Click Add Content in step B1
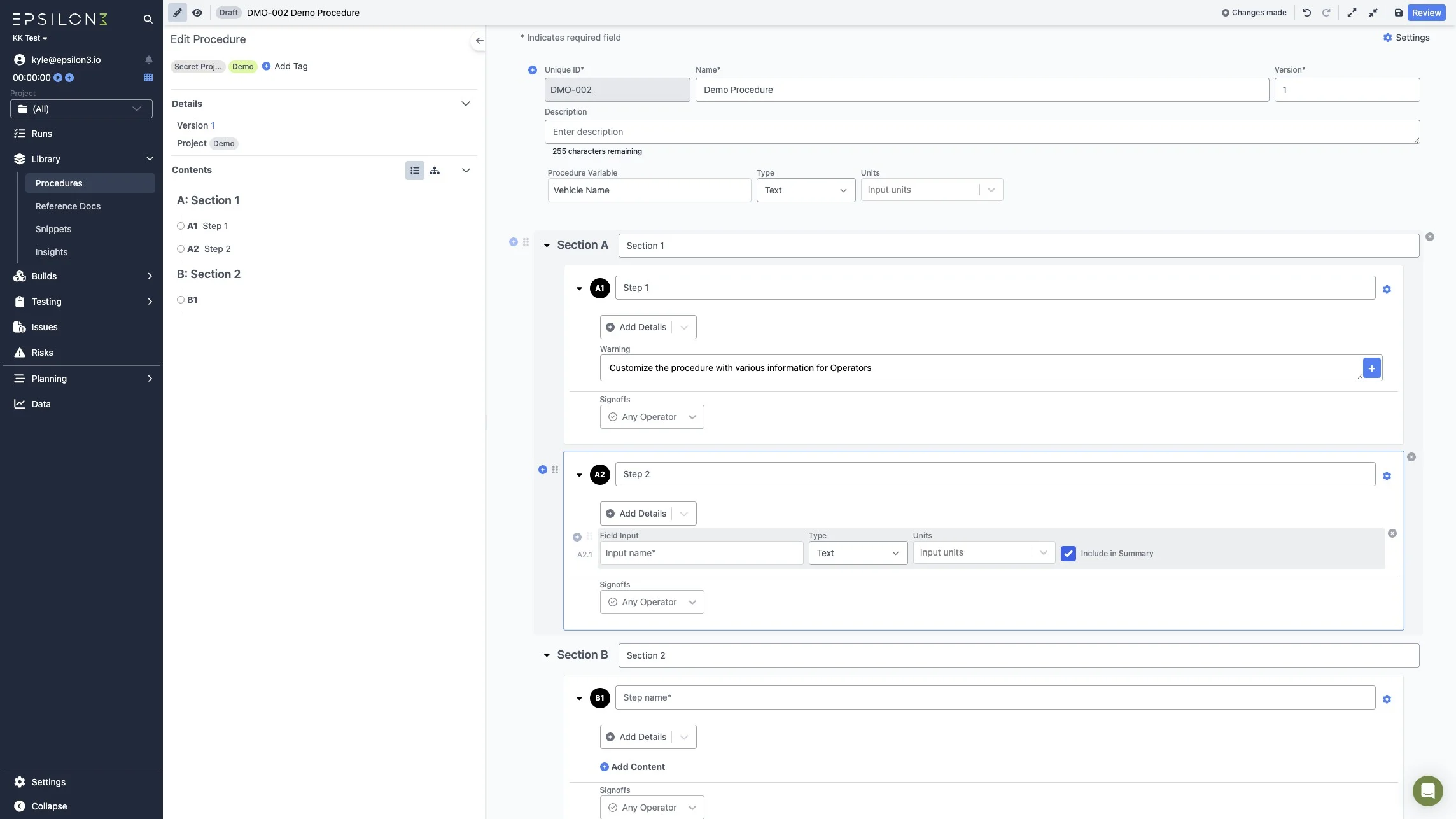This screenshot has height=819, width=1456. tap(633, 767)
